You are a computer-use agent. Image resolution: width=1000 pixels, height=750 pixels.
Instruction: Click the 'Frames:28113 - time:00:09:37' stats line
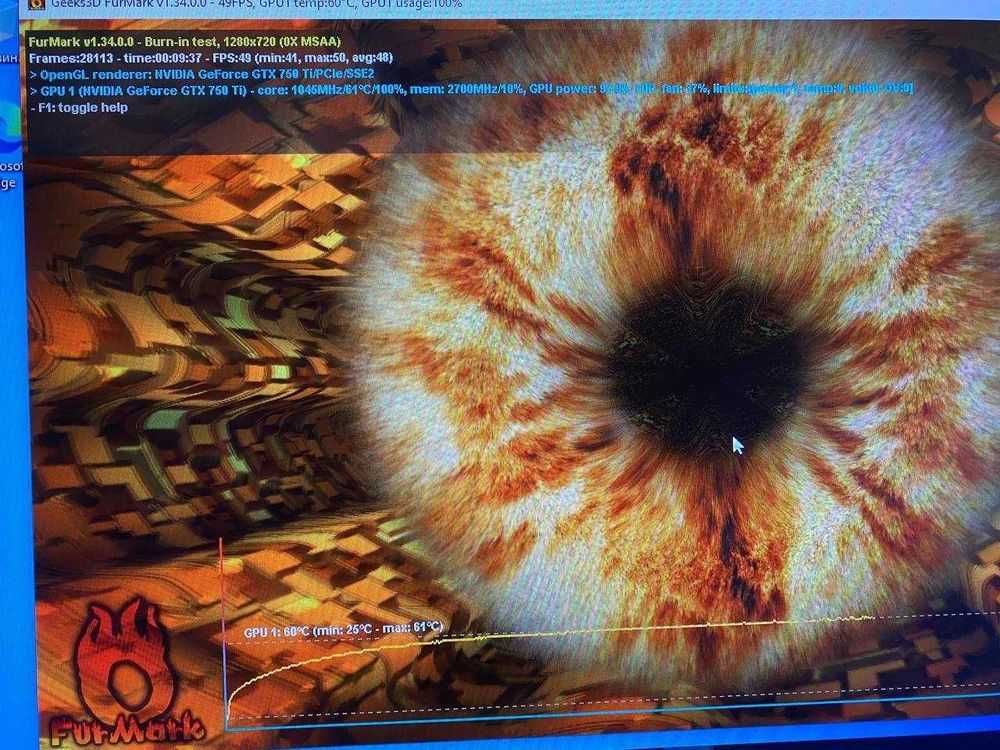(x=210, y=58)
